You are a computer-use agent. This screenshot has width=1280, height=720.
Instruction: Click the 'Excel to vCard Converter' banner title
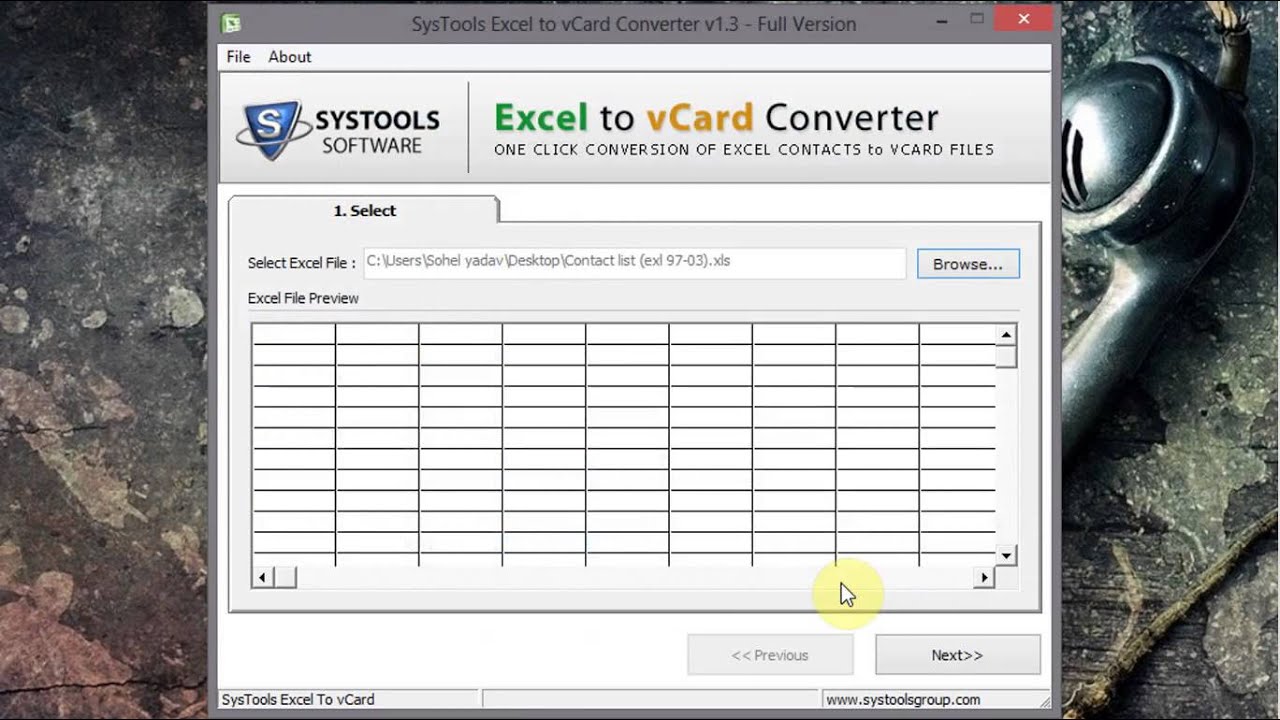[x=716, y=118]
